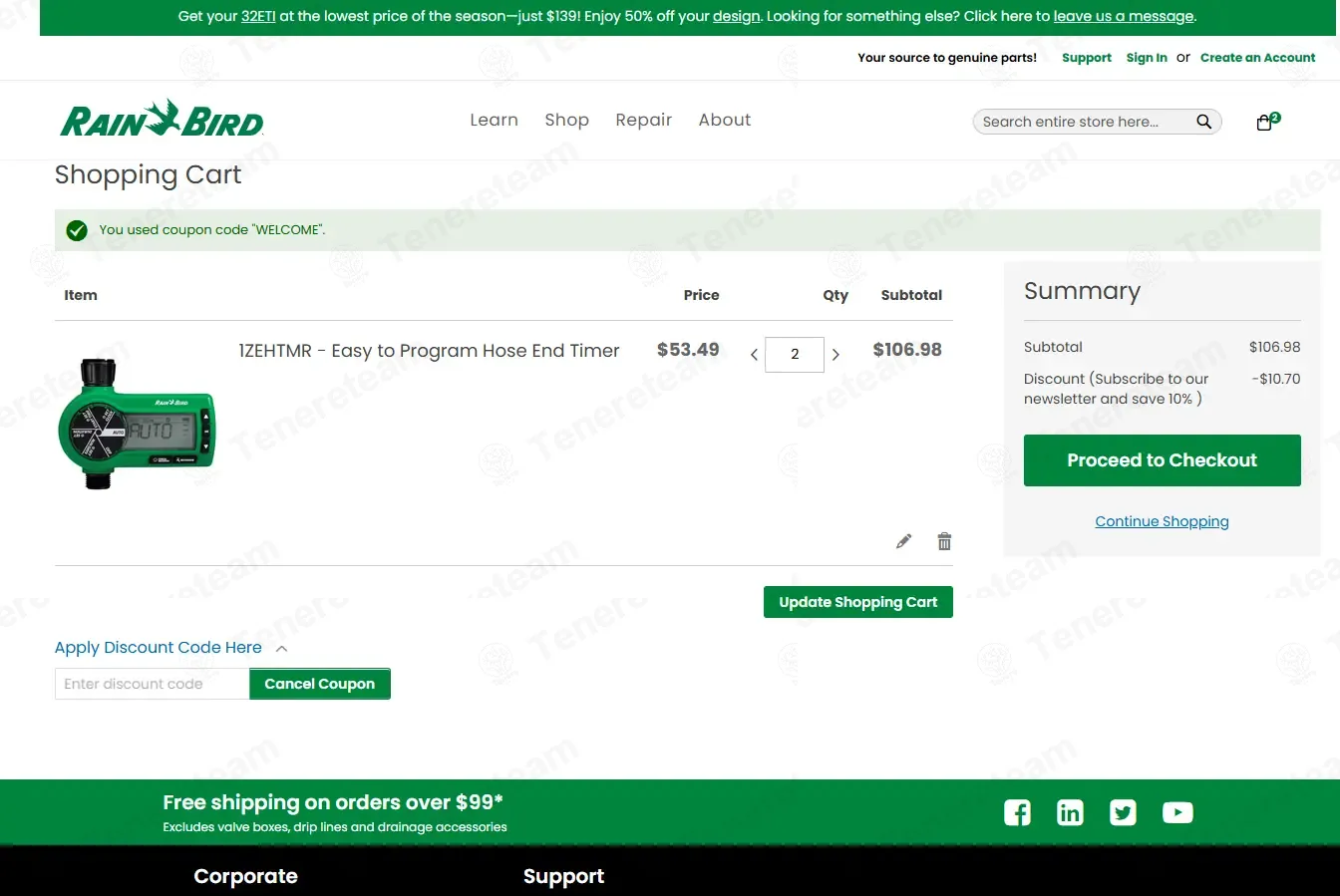Viewport: 1340px width, 896px height.
Task: Click Proceed to Checkout button
Action: click(x=1162, y=460)
